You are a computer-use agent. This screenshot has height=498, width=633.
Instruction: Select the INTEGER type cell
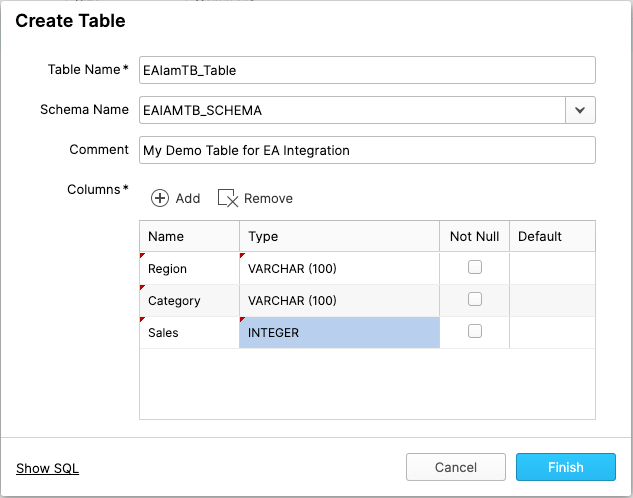point(339,333)
